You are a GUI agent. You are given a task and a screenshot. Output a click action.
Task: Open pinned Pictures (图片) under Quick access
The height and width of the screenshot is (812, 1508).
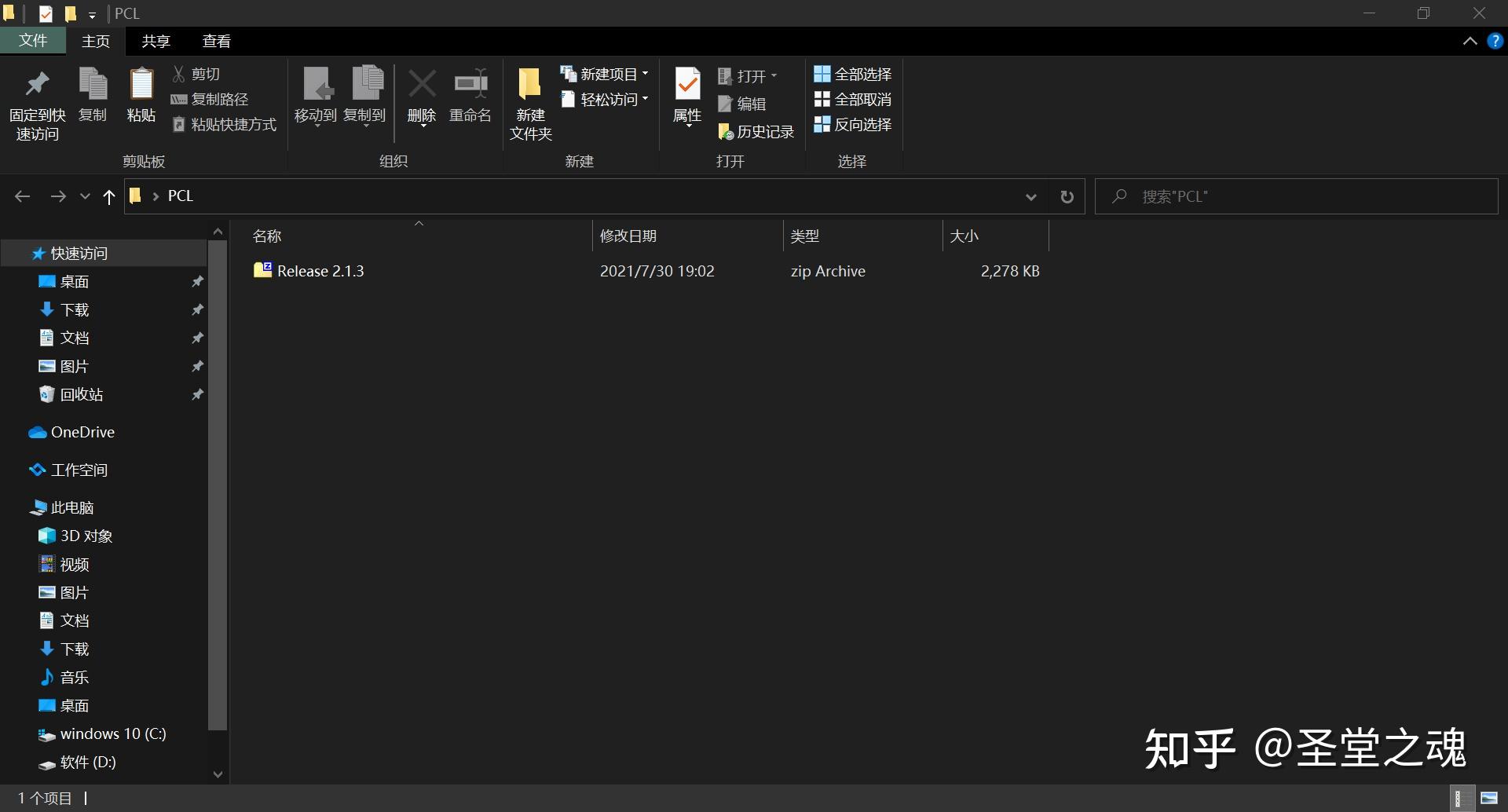104,366
